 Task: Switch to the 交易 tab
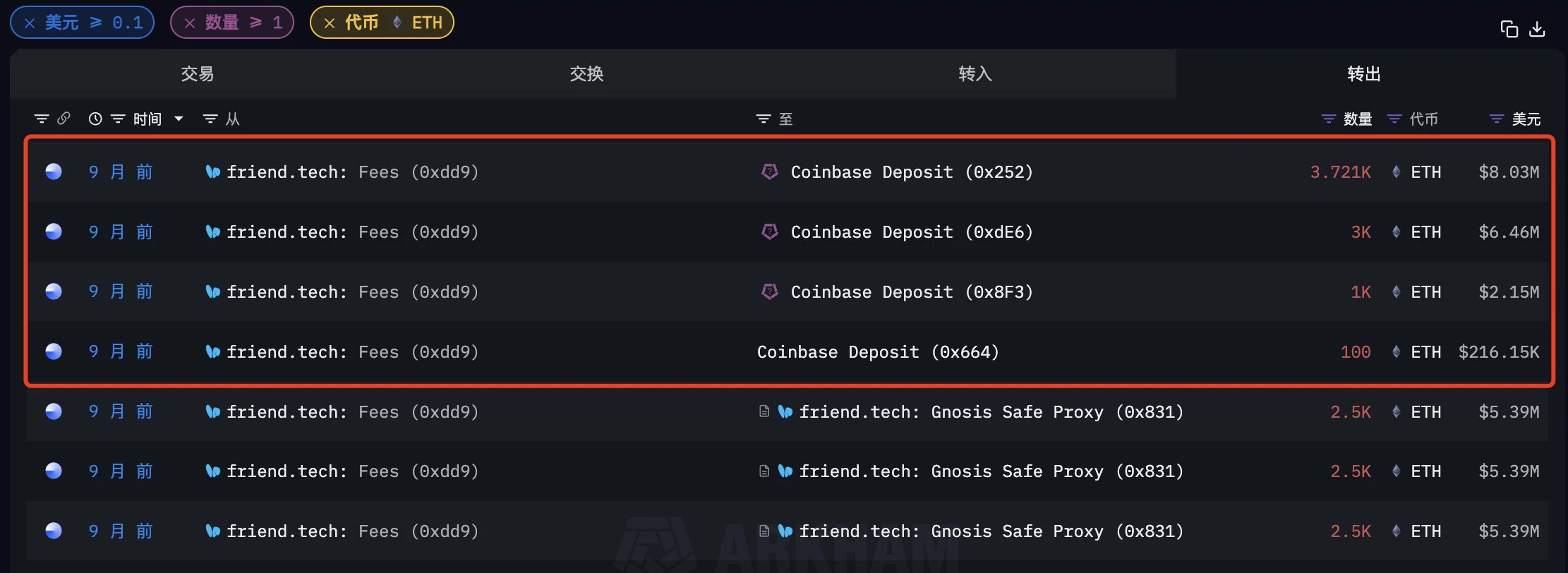point(197,74)
